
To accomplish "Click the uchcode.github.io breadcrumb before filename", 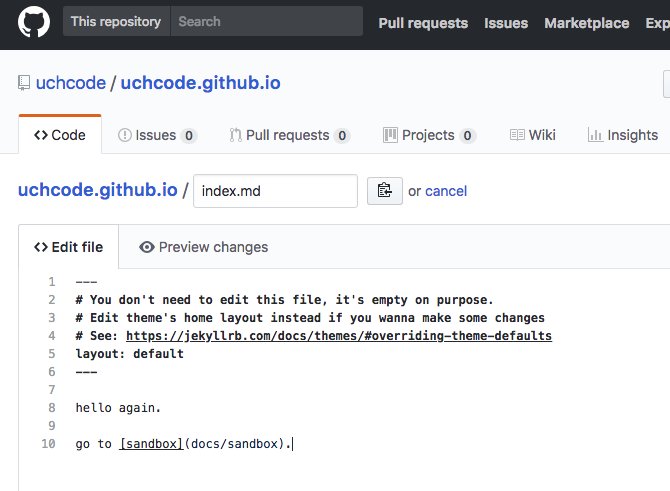I will pyautogui.click(x=97, y=190).
